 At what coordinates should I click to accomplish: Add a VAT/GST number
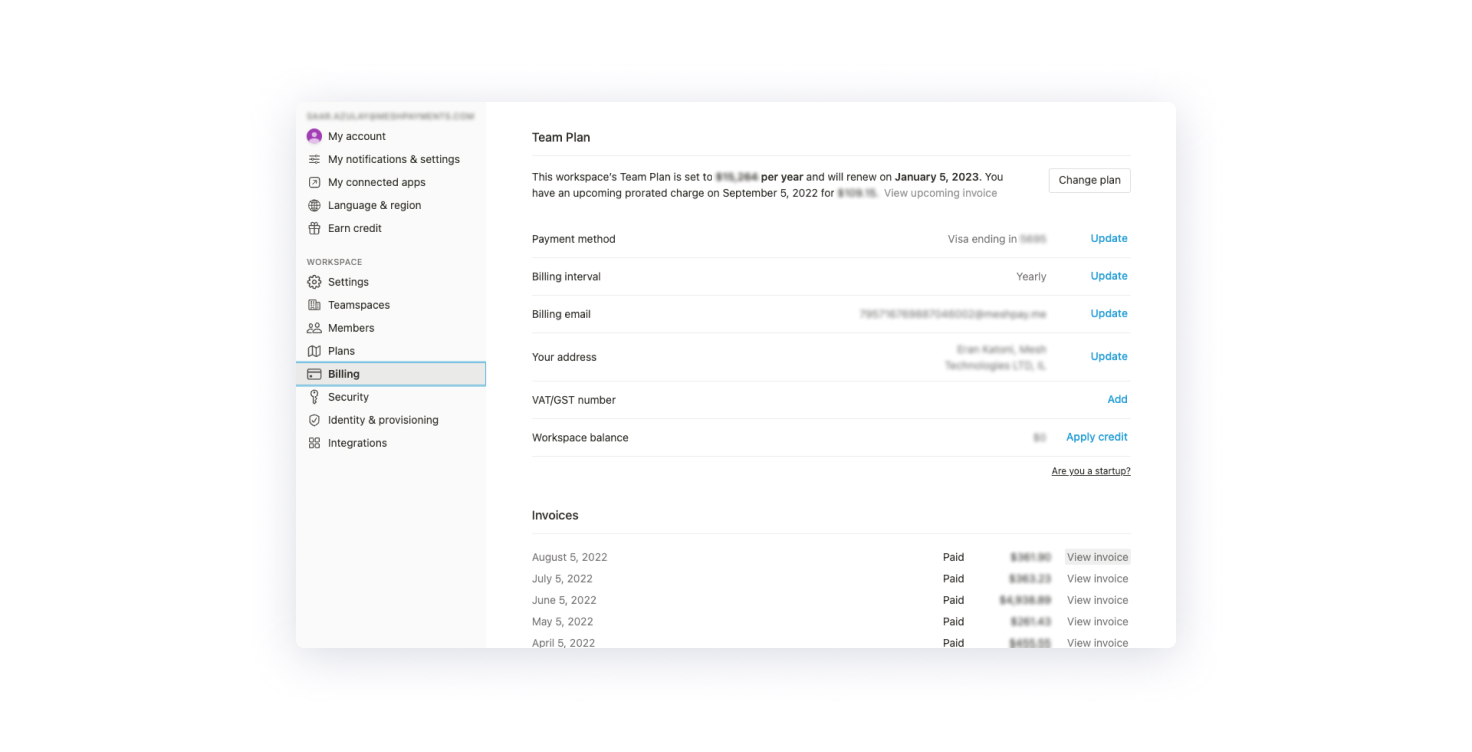point(1117,399)
